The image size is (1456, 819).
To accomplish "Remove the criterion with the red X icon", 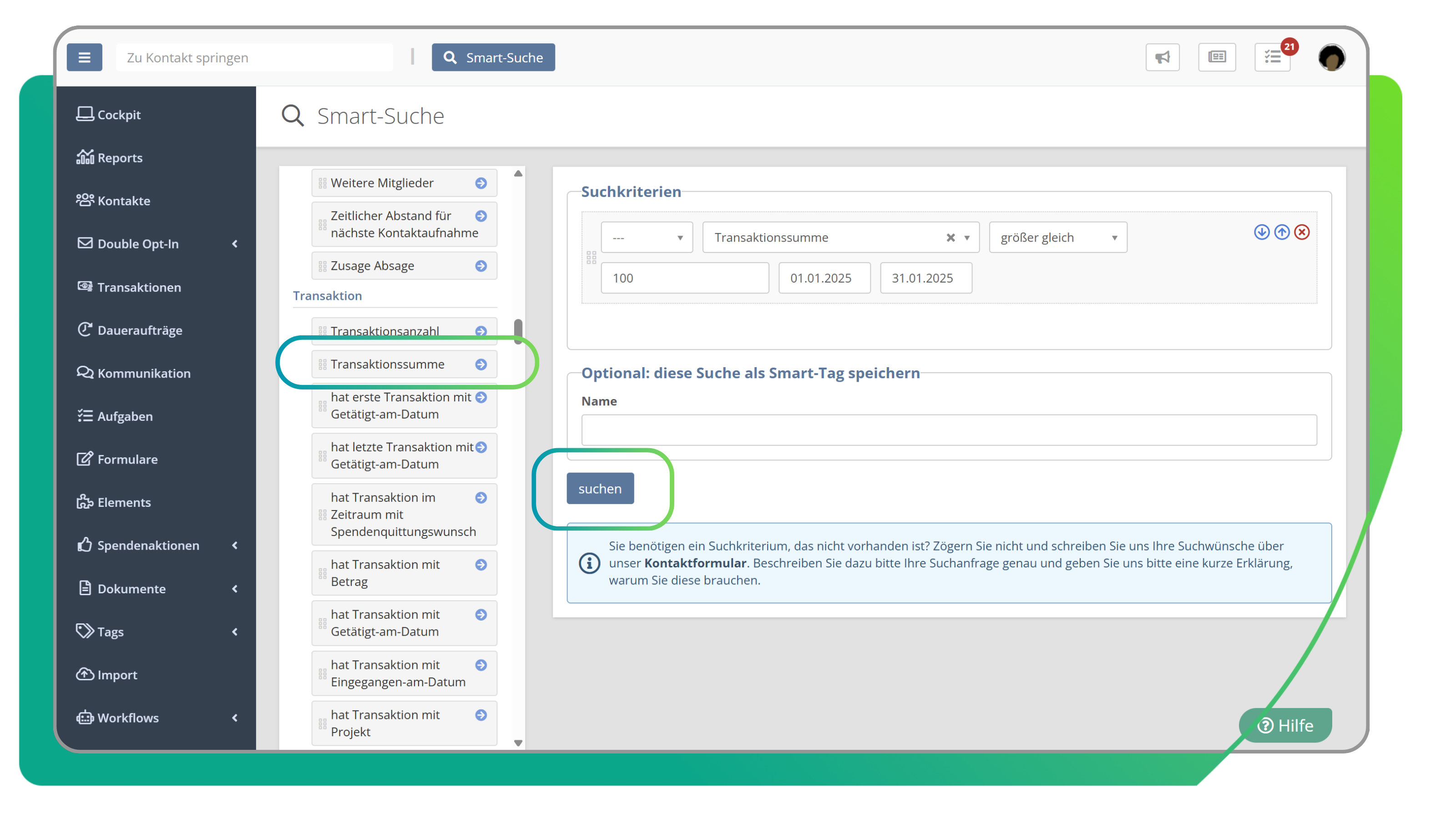I will point(1302,233).
